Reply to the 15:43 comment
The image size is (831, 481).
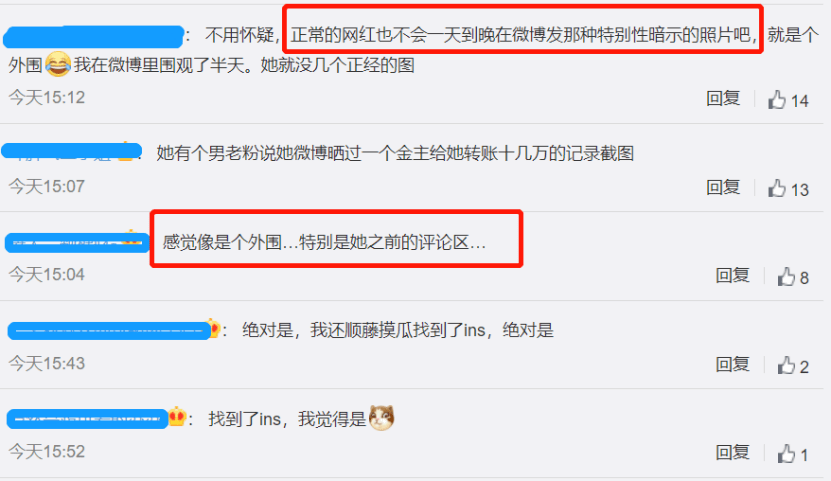pyautogui.click(x=732, y=364)
